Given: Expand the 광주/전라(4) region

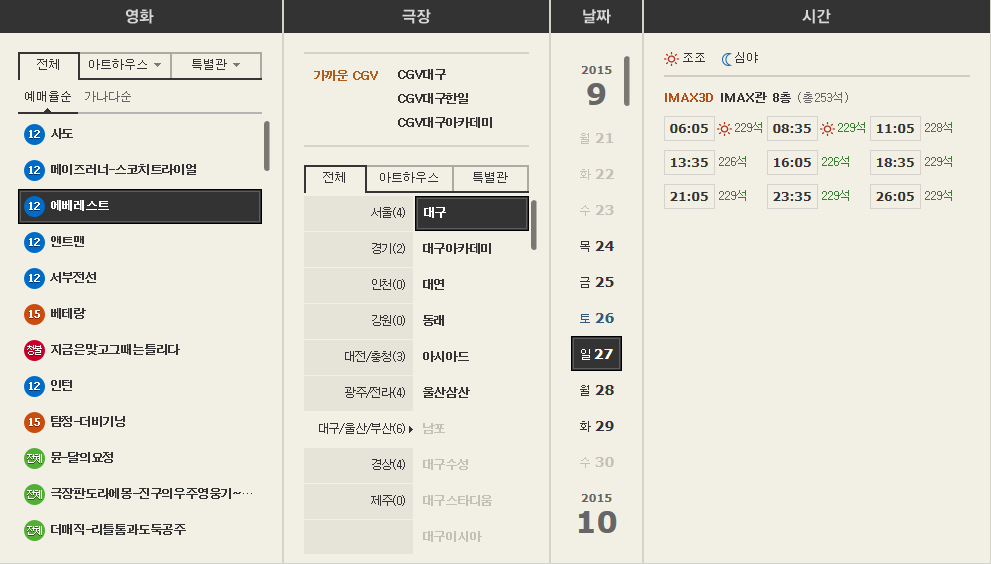Looking at the screenshot, I should [358, 393].
